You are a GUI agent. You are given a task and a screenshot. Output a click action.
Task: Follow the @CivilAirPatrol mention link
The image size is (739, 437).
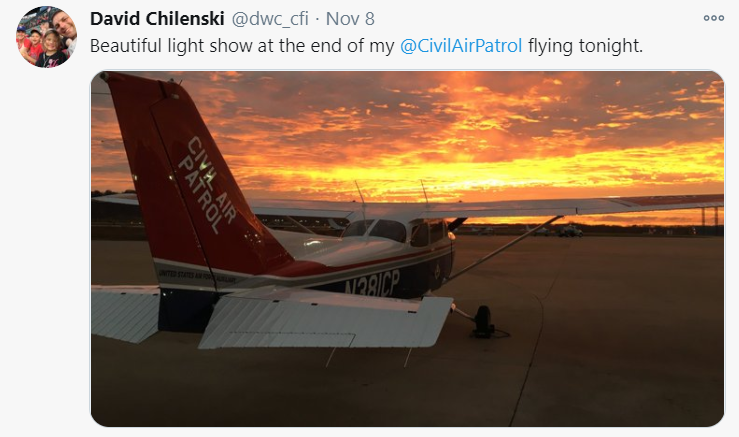(x=462, y=46)
